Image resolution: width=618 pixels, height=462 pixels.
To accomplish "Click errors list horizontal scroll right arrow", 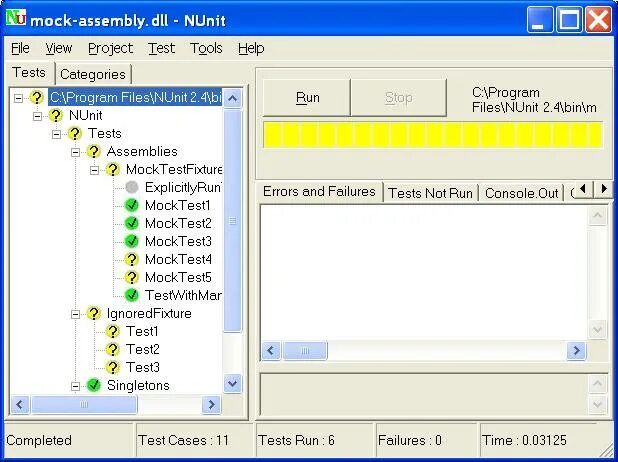I will [576, 350].
